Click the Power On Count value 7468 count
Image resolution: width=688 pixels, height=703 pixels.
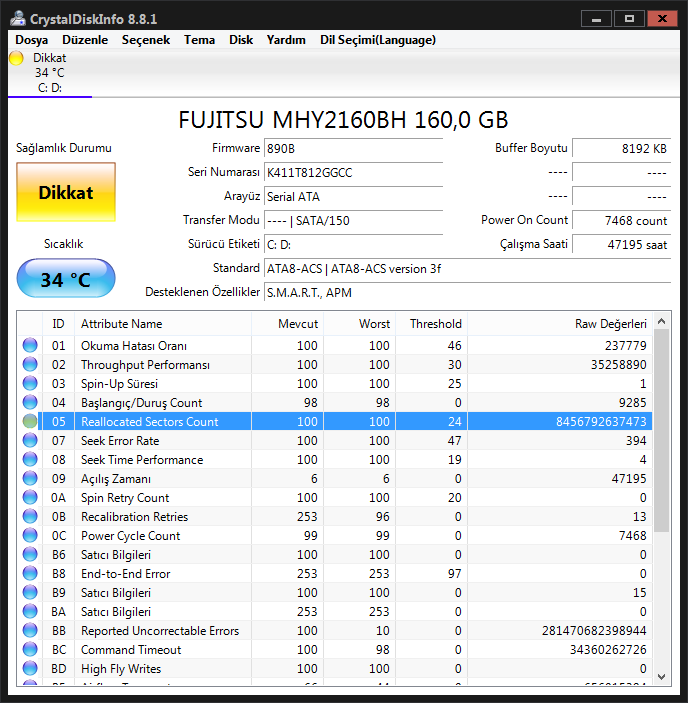(x=621, y=221)
